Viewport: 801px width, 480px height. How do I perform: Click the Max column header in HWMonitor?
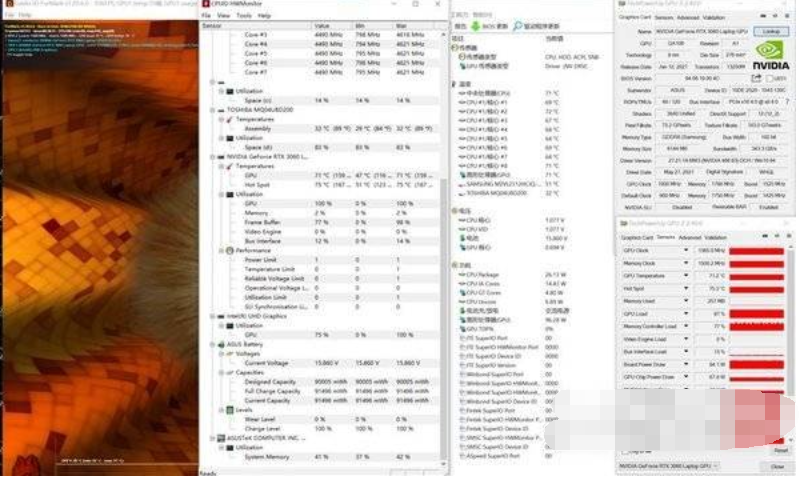point(414,26)
